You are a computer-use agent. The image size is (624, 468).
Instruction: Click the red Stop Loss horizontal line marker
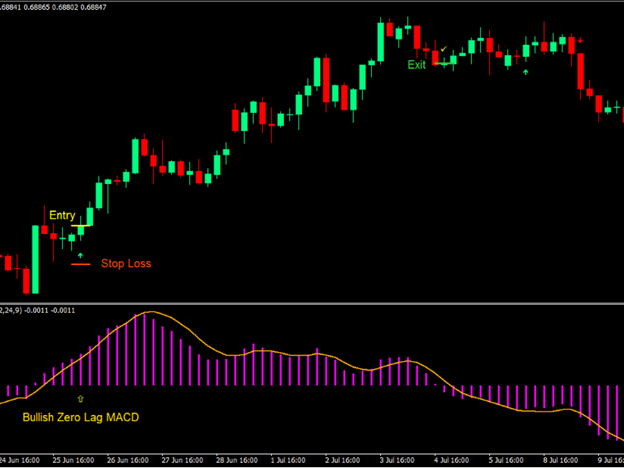click(80, 265)
